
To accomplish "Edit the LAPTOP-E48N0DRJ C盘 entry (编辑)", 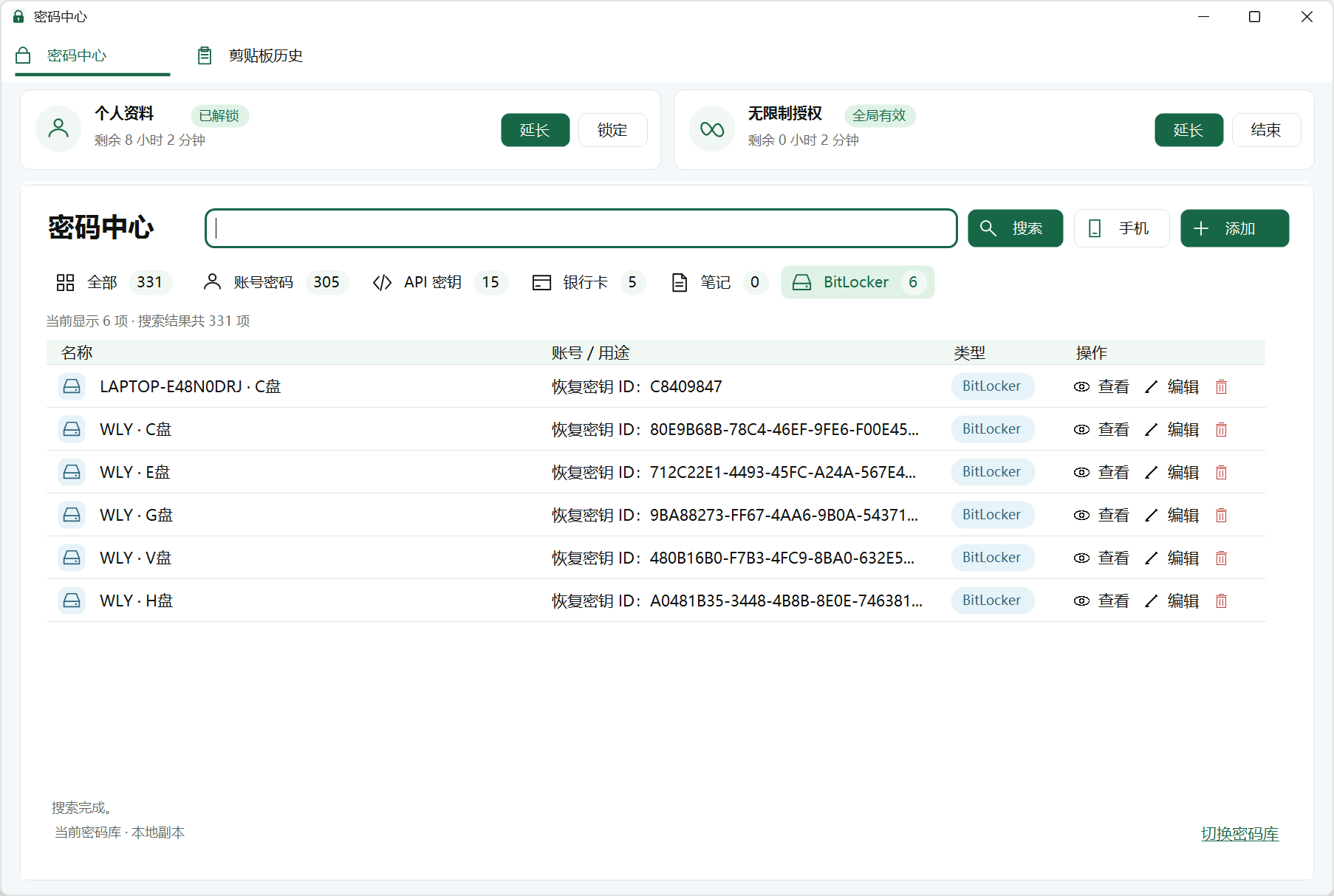I will [x=1171, y=386].
